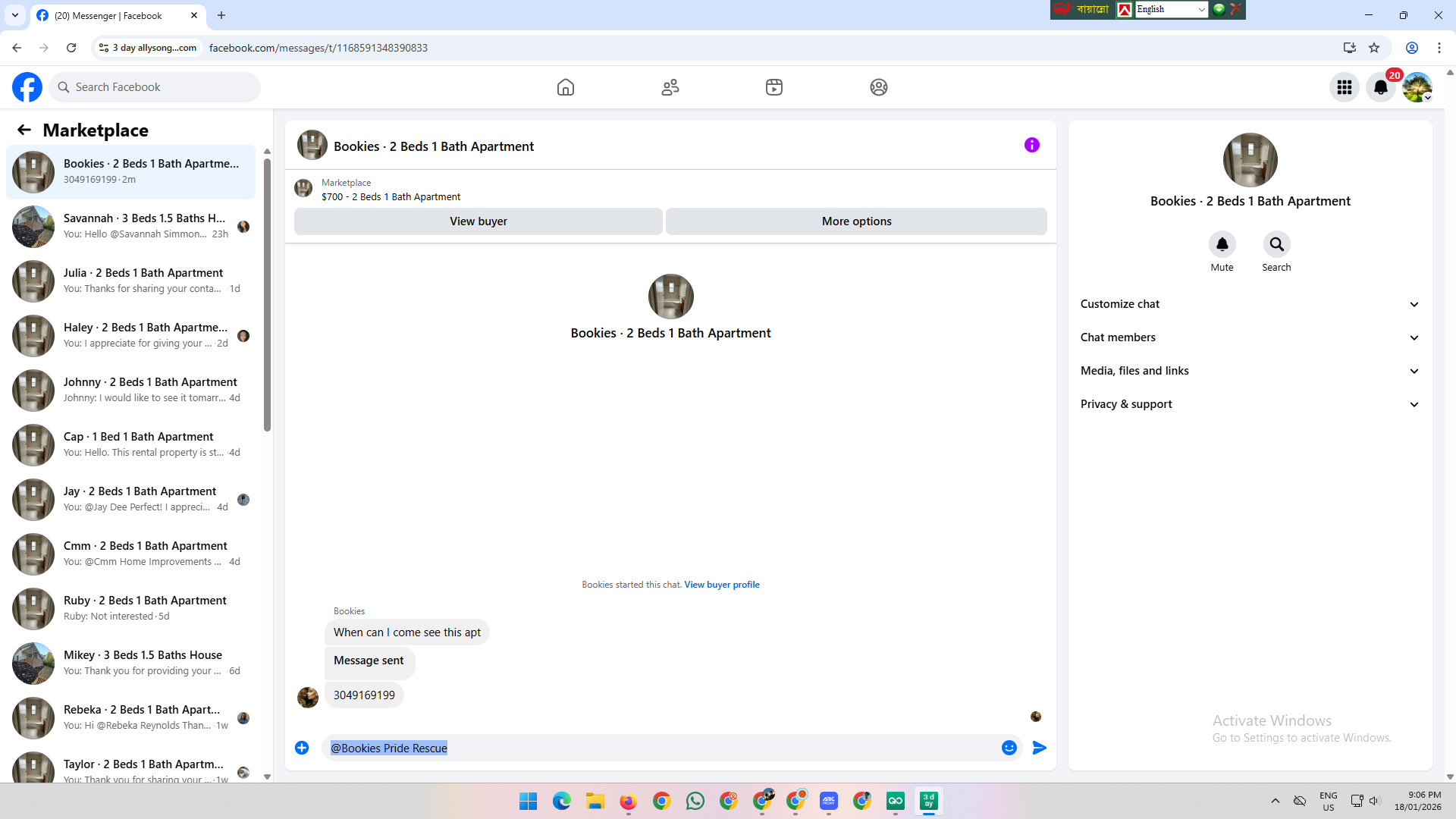Open the Facebook menu grid icon
Screen dimensions: 1456x819
click(x=1344, y=87)
